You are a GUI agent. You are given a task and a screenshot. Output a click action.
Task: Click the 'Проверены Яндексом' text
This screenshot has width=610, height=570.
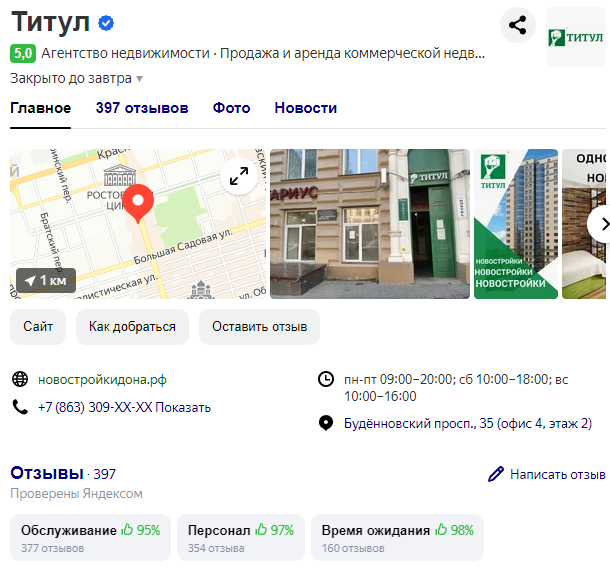coord(76,493)
